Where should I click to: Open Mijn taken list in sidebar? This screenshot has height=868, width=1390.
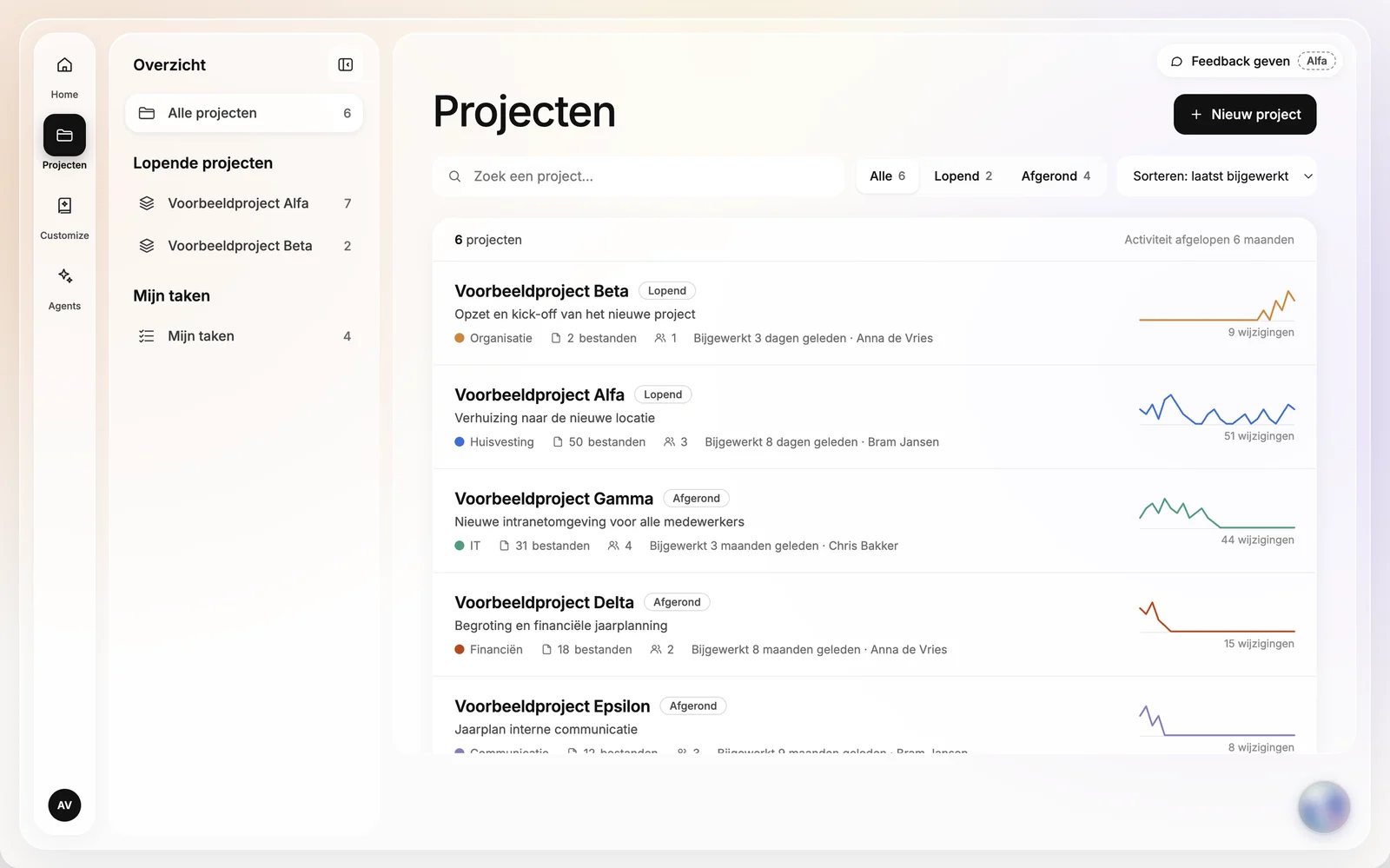coord(244,336)
